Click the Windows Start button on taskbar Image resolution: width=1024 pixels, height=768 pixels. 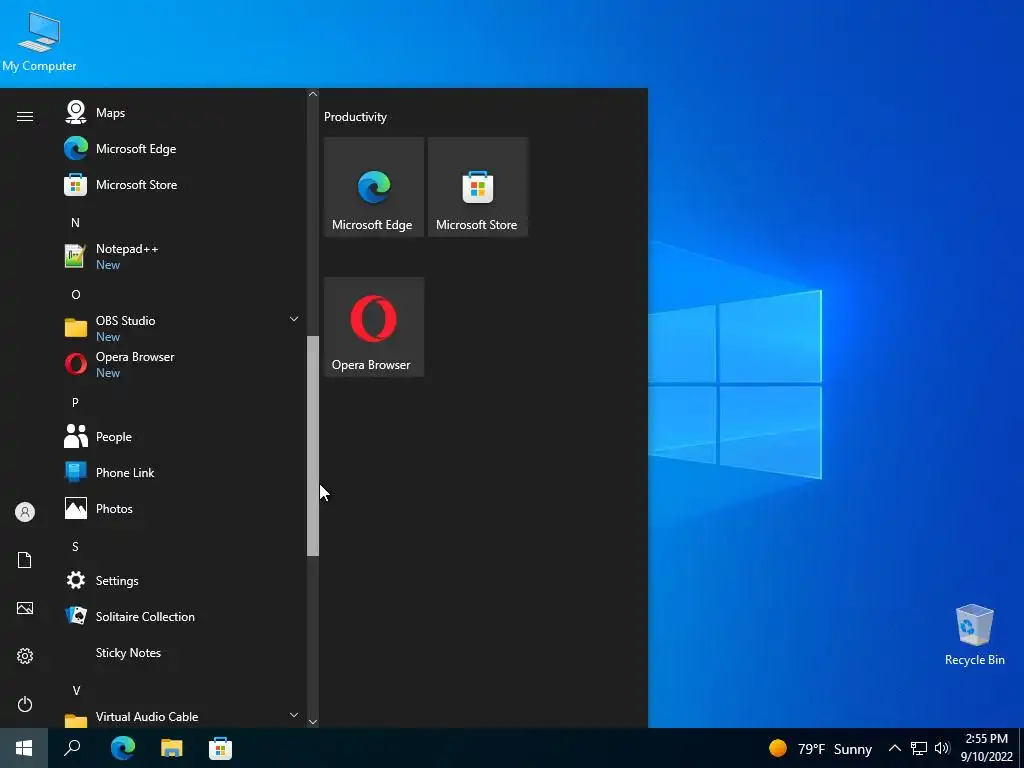[x=24, y=748]
